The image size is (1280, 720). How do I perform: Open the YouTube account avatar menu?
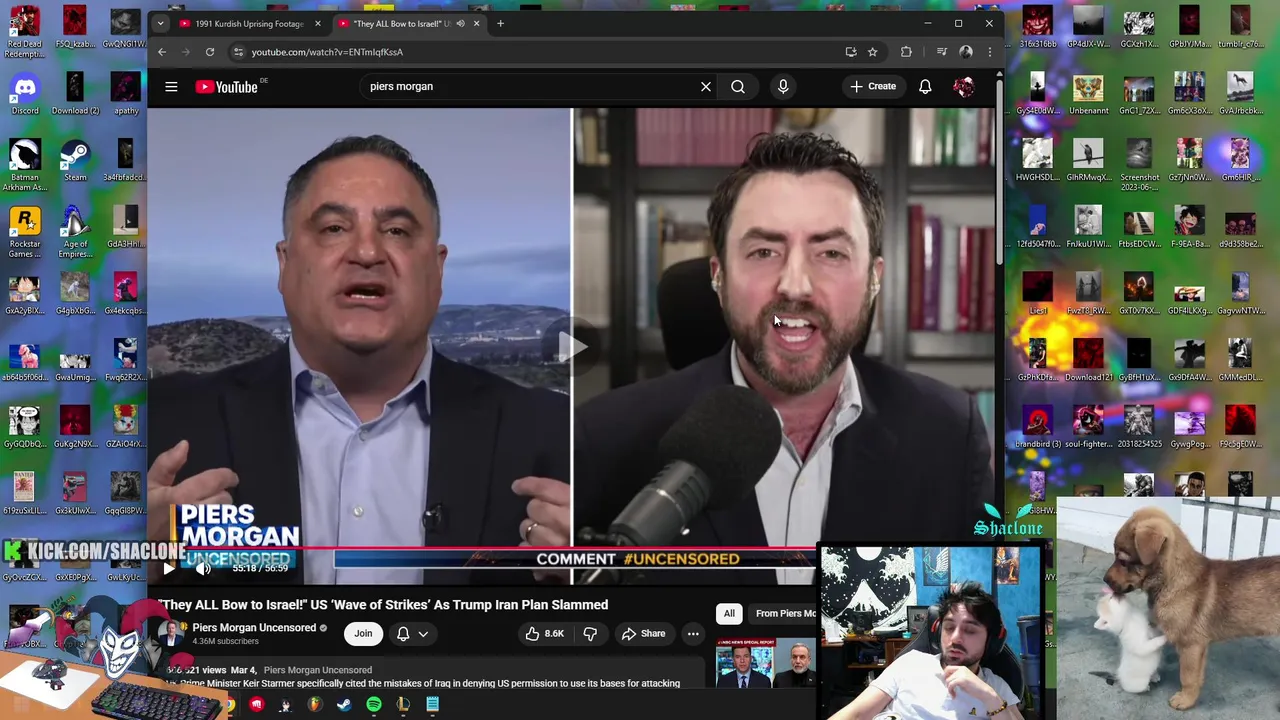[x=964, y=86]
